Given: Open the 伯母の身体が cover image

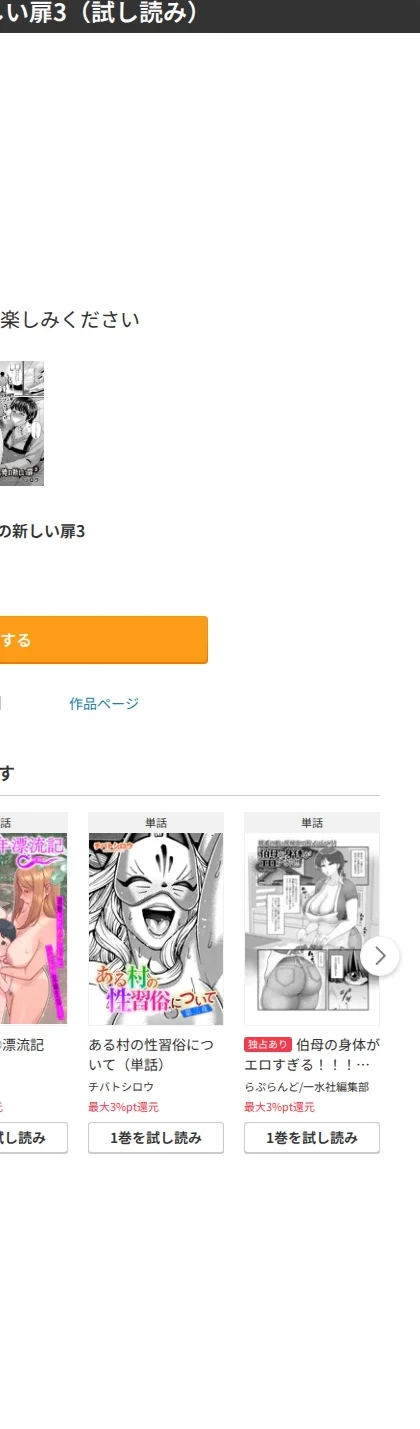Looking at the screenshot, I should (x=312, y=929).
